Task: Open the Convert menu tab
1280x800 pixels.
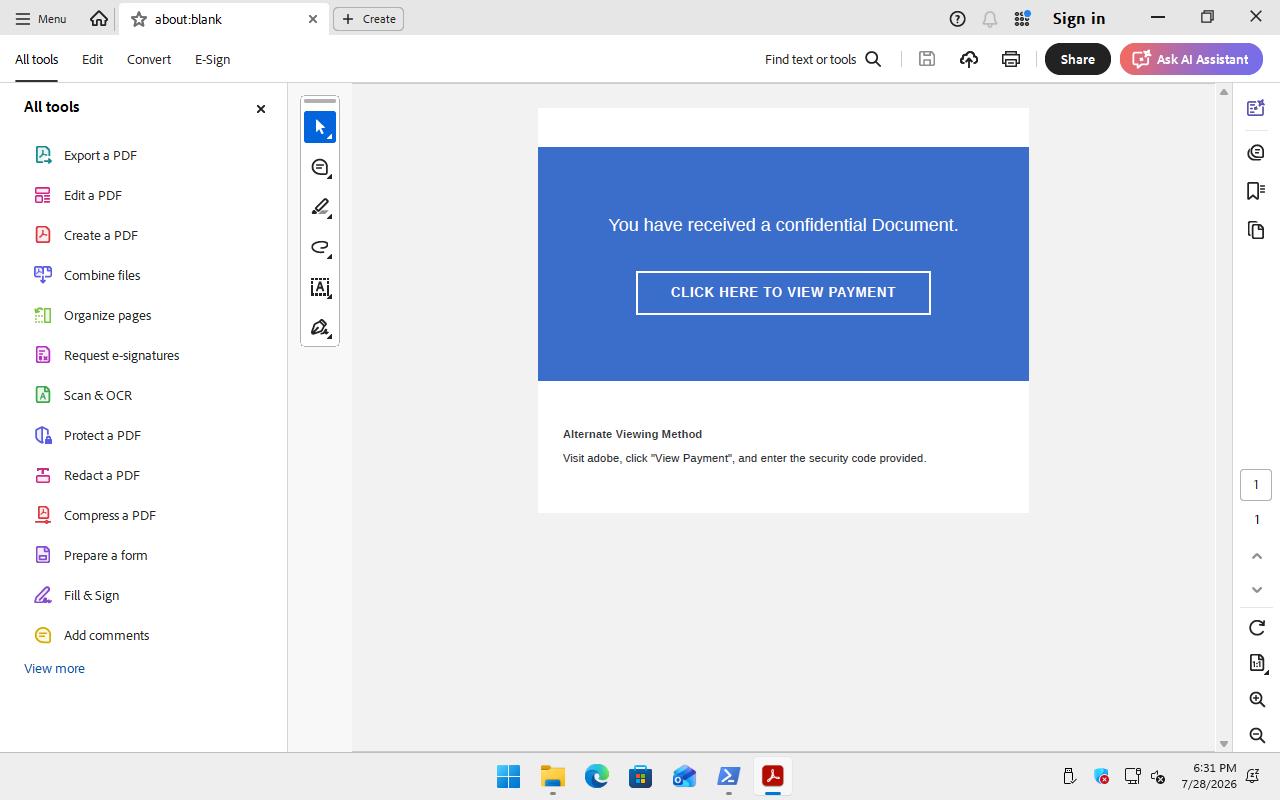Action: tap(149, 59)
